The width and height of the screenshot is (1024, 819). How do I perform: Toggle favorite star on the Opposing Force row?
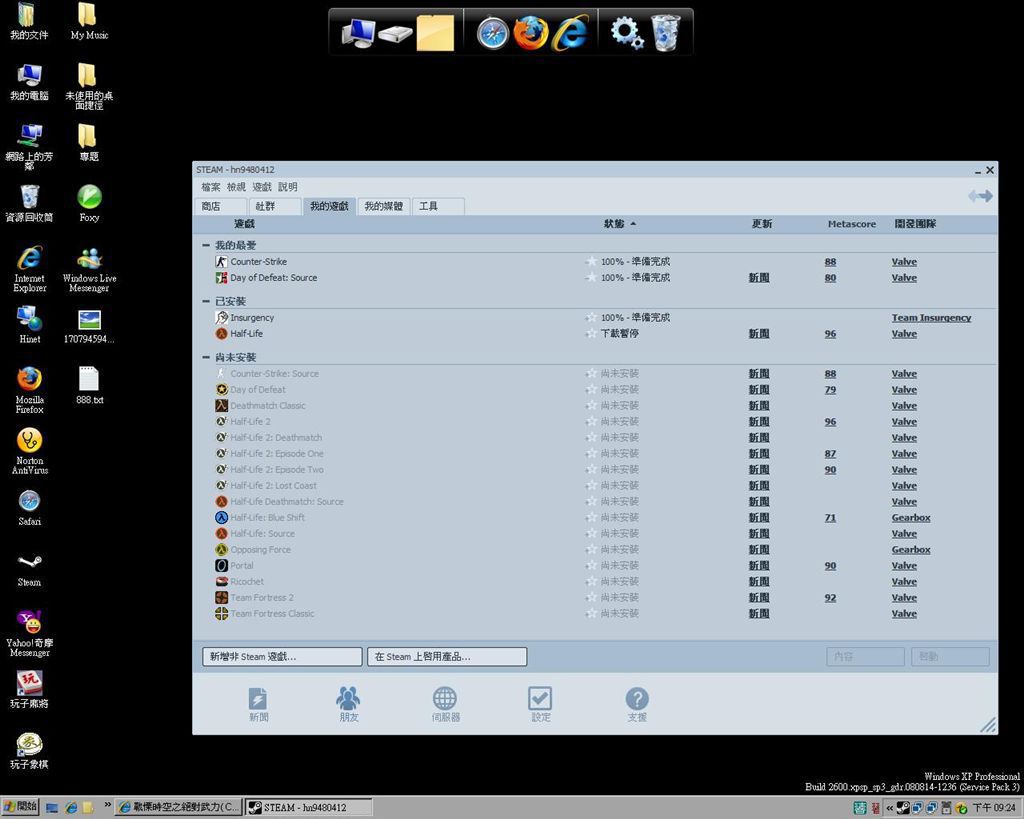click(x=591, y=549)
